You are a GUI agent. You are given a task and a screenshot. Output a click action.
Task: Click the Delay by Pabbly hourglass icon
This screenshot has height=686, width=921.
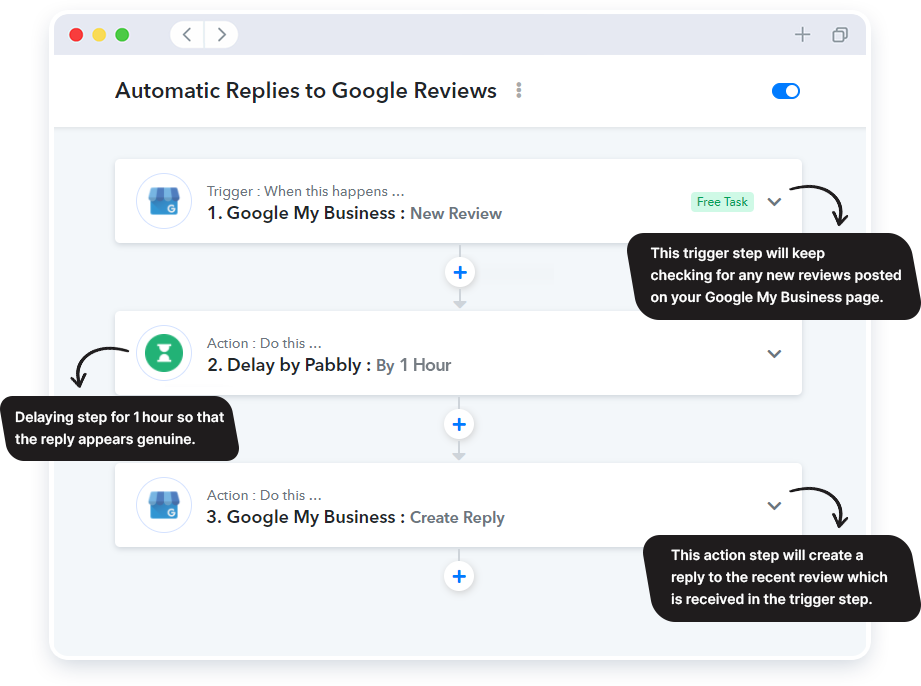point(164,353)
